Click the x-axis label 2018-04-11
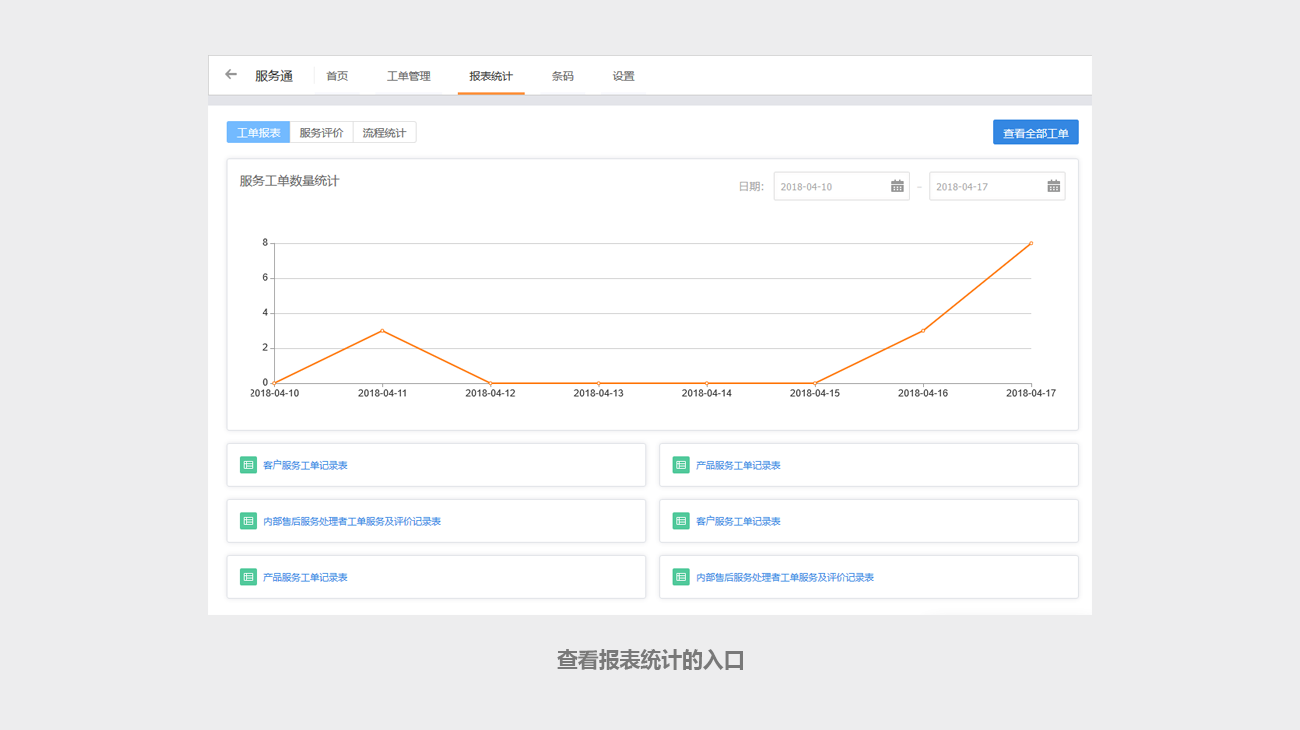 (x=382, y=393)
